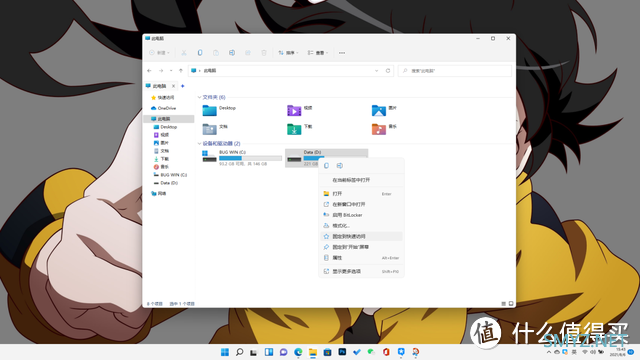
Task: Go back with the left arrow button
Action: pyautogui.click(x=149, y=71)
